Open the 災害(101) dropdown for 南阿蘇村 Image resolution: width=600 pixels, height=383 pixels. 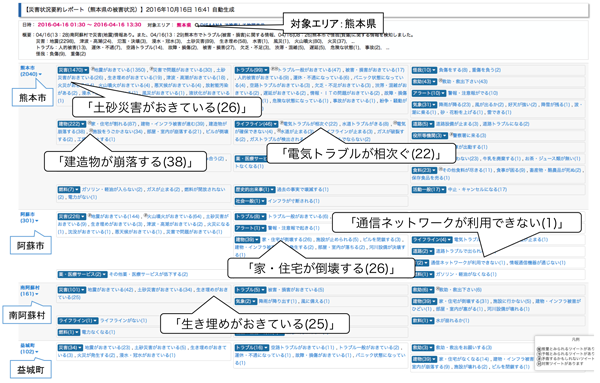(x=72, y=290)
